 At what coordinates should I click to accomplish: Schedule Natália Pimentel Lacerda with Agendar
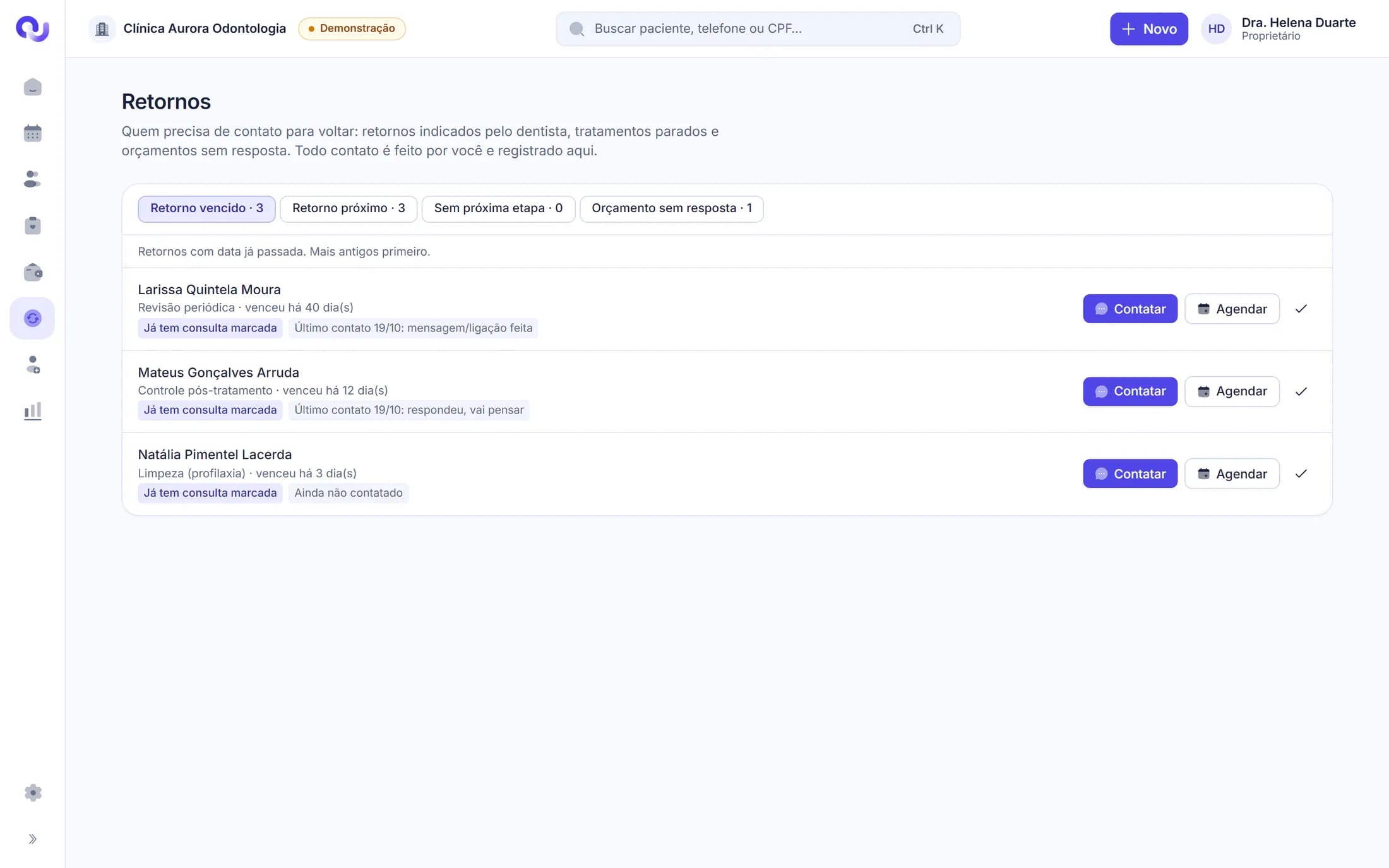click(x=1232, y=473)
